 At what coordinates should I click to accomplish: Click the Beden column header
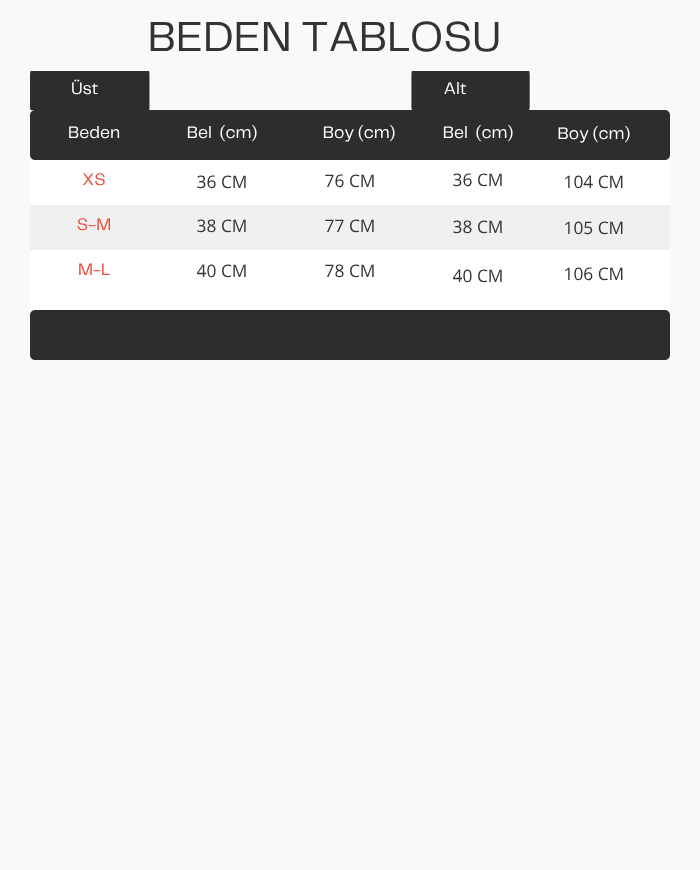click(94, 133)
